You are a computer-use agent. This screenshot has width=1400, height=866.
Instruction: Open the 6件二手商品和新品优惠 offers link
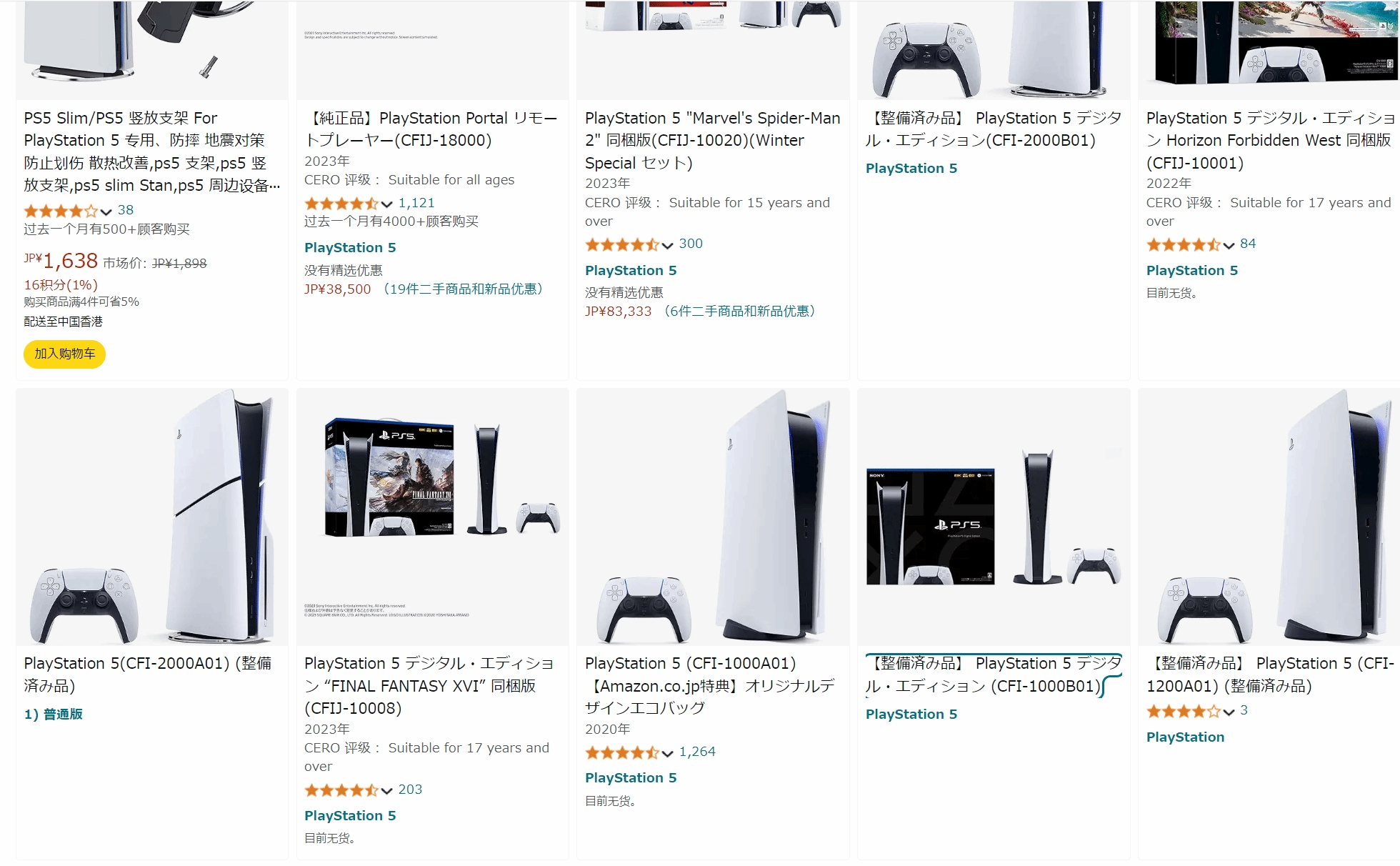pos(739,312)
